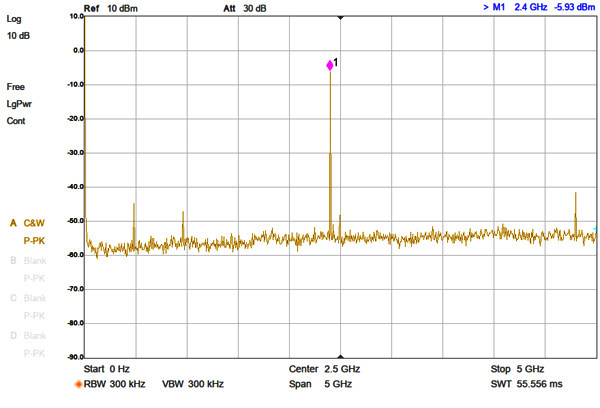Click the P-PK detector under trace A
The width and height of the screenshot is (600, 408).
click(34, 241)
